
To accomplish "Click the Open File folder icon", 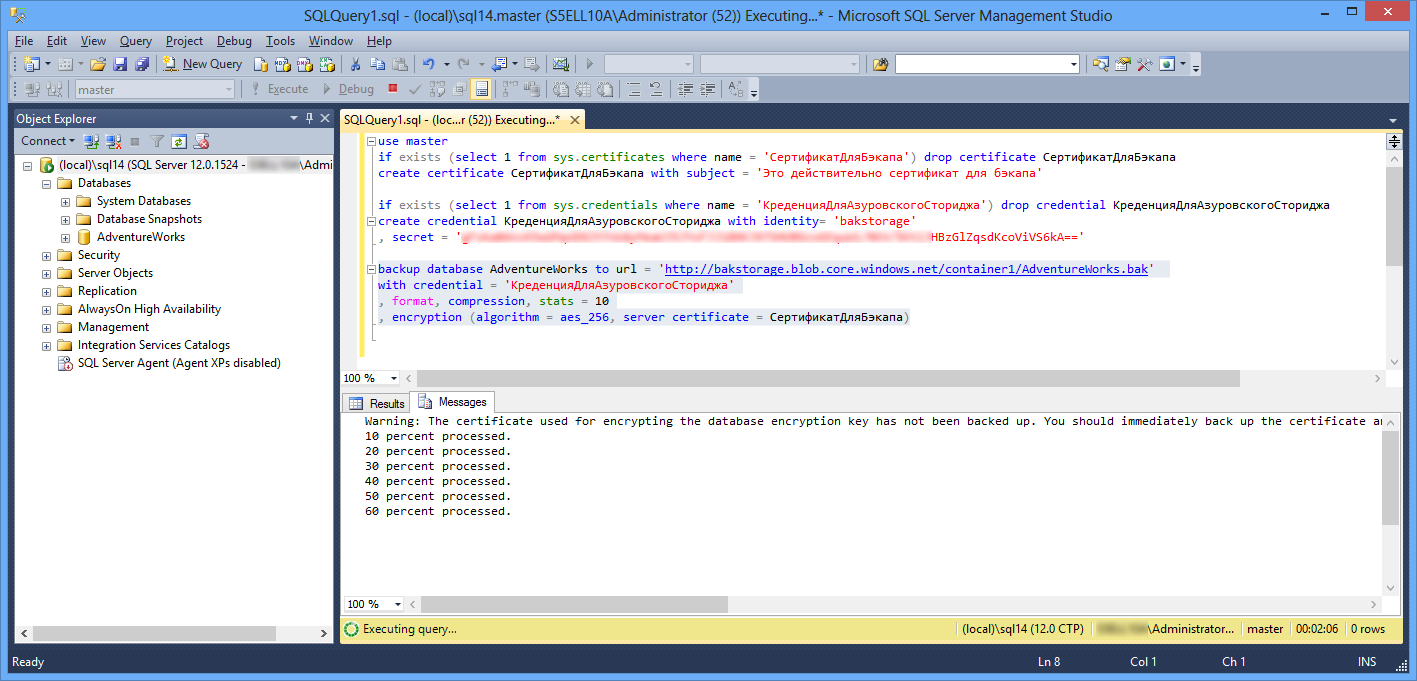I will click(x=98, y=64).
